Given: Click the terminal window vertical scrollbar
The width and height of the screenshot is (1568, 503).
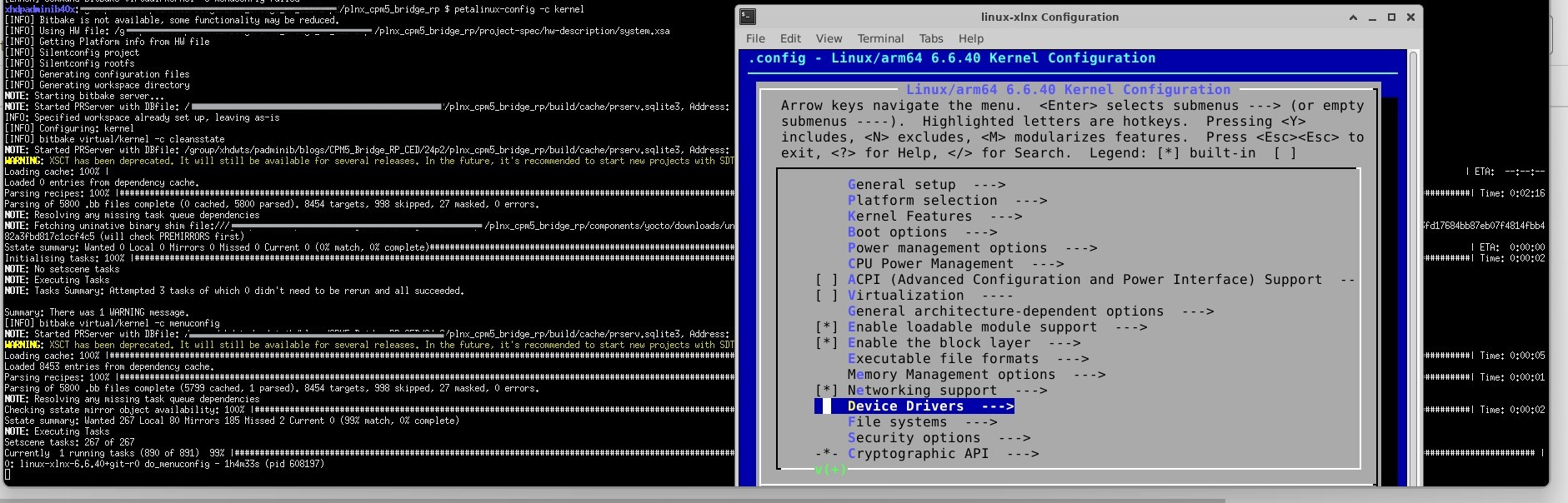Looking at the screenshot, I should click(1413, 266).
